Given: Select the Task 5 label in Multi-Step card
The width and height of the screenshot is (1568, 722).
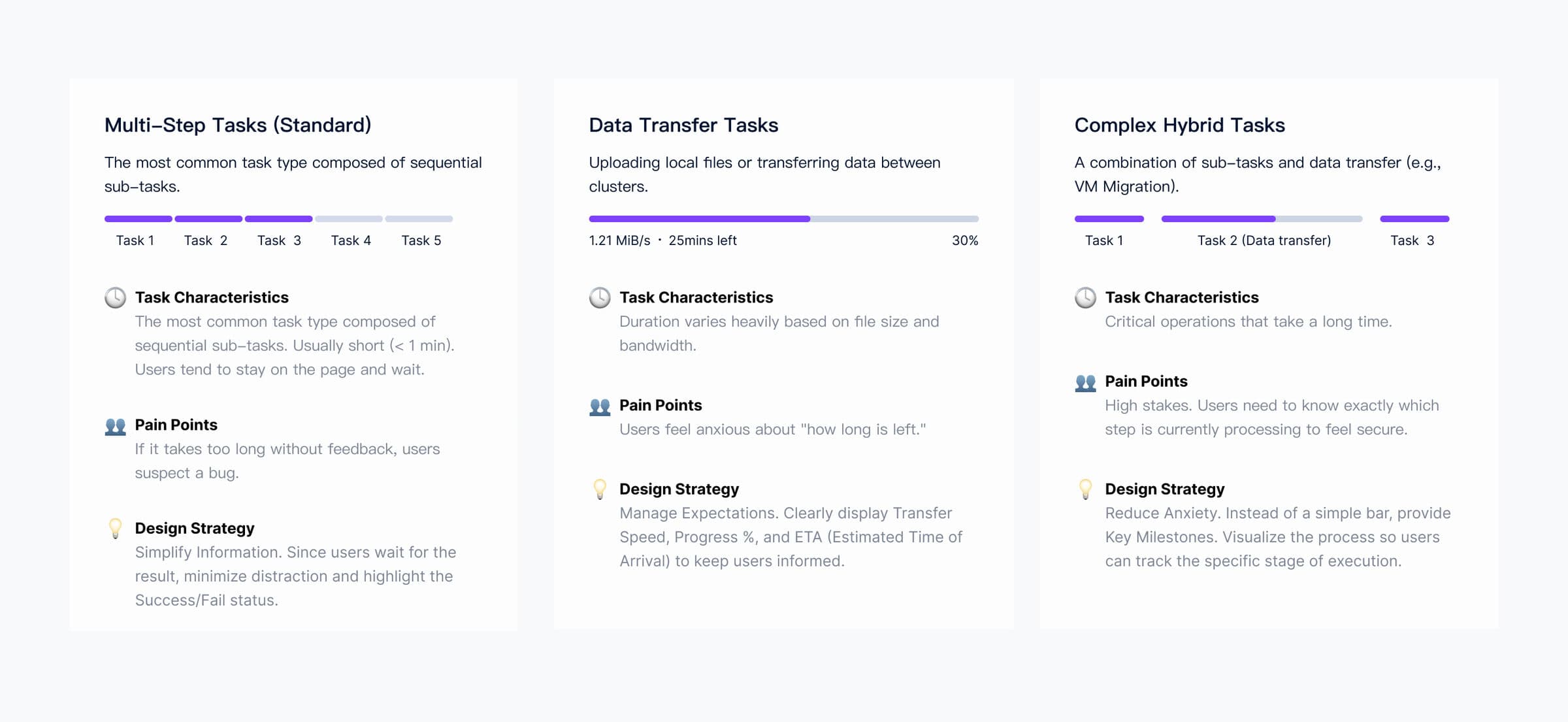Looking at the screenshot, I should pos(421,240).
